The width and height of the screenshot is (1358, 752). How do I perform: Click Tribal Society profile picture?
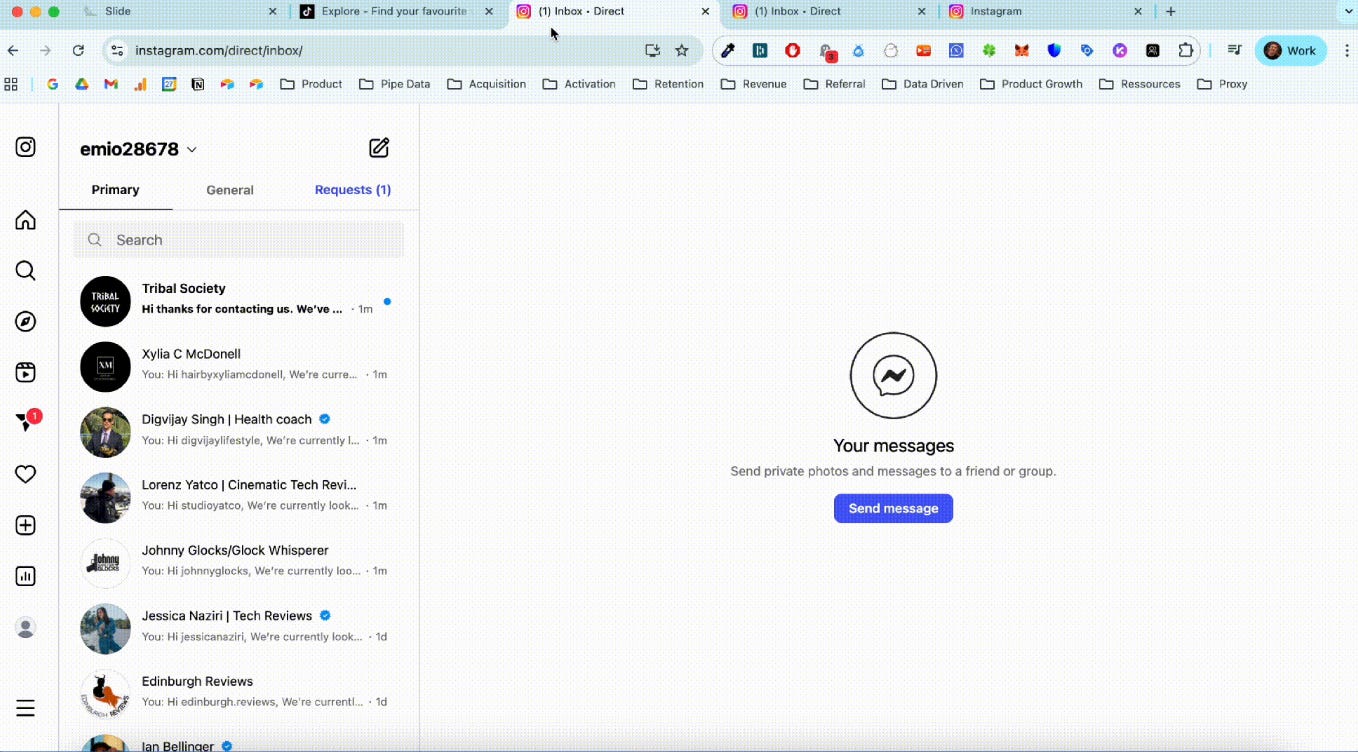pyautogui.click(x=105, y=301)
